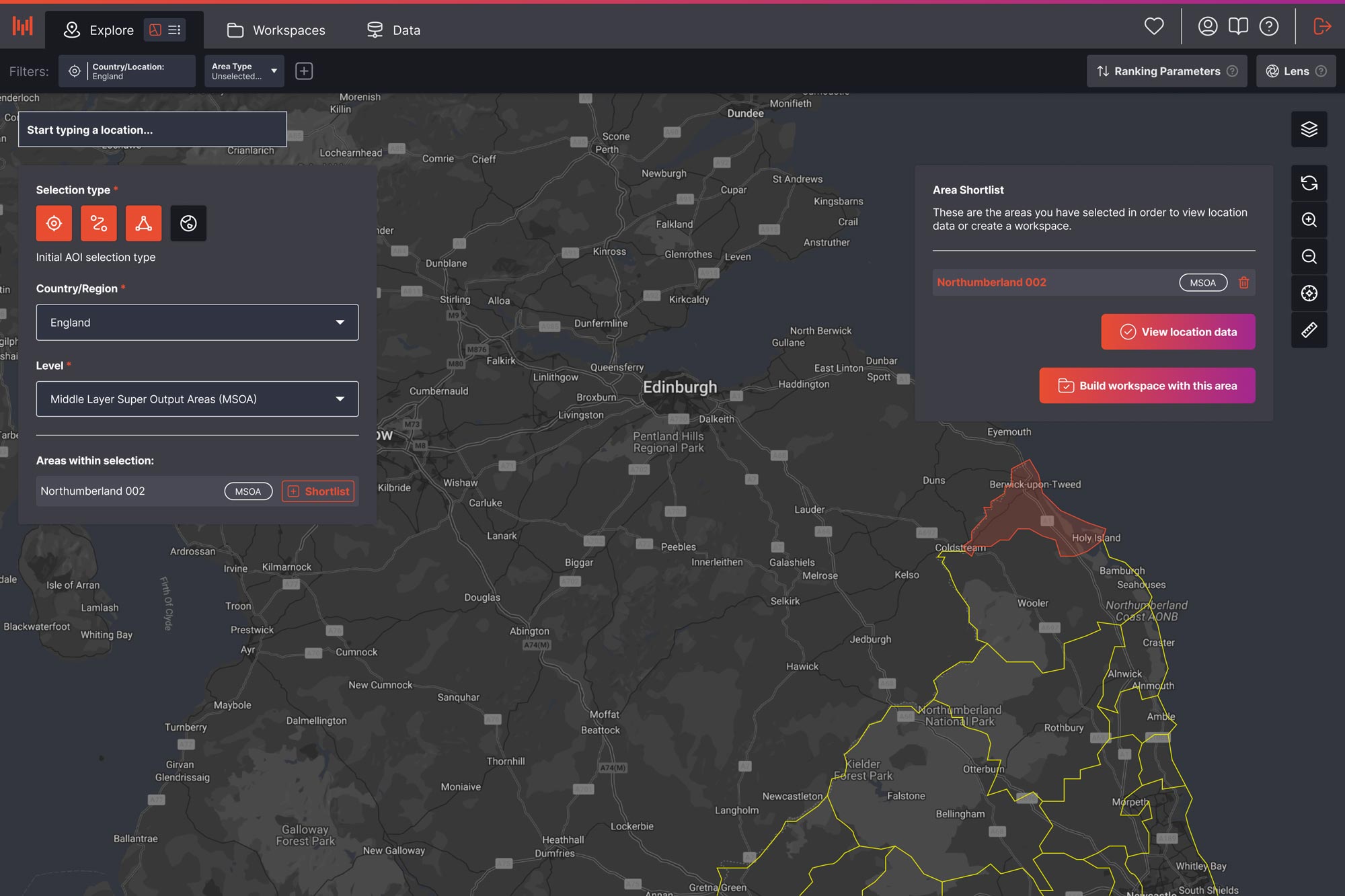Focus the location search field

(153, 130)
